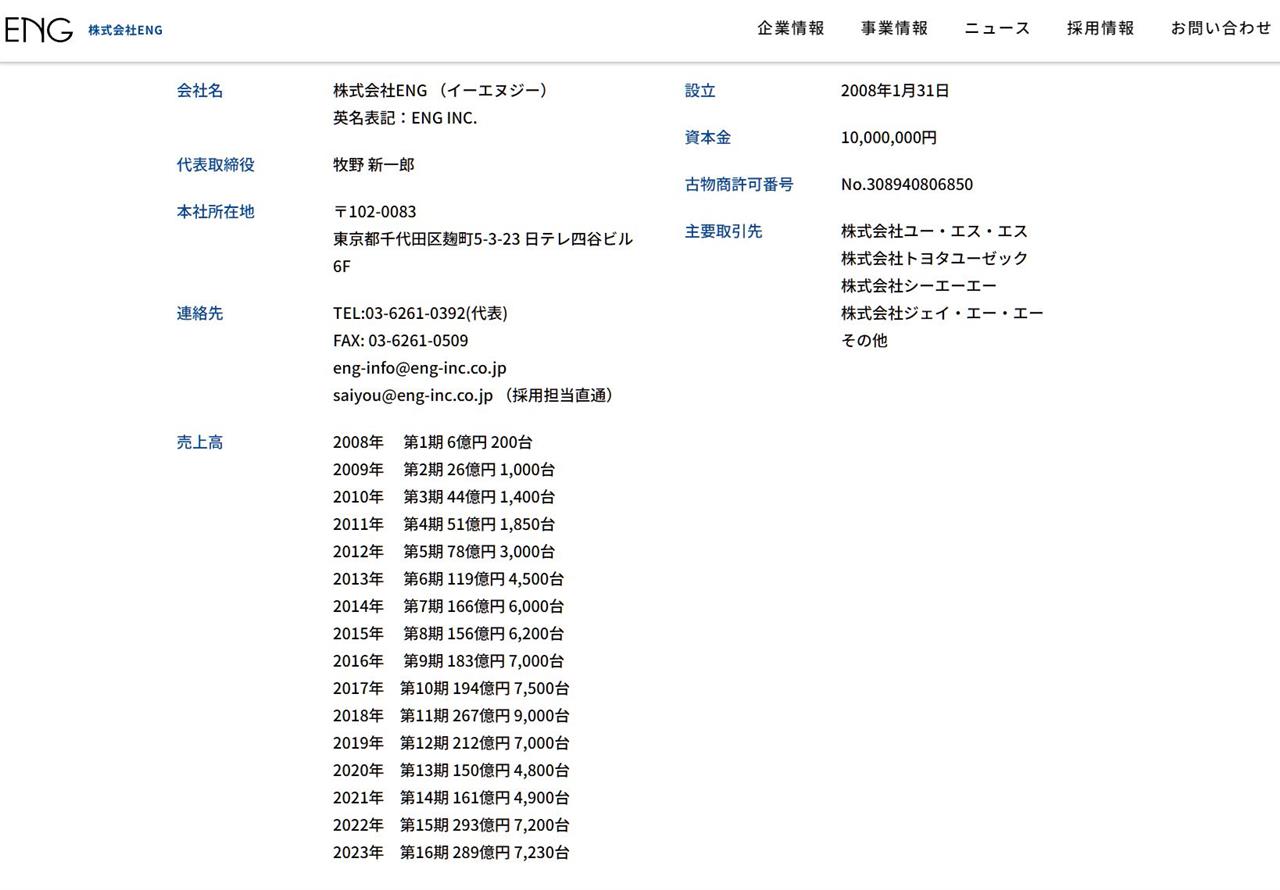The height and width of the screenshot is (890, 1280).
Task: Open the 採用情報 menu
Action: (1100, 28)
